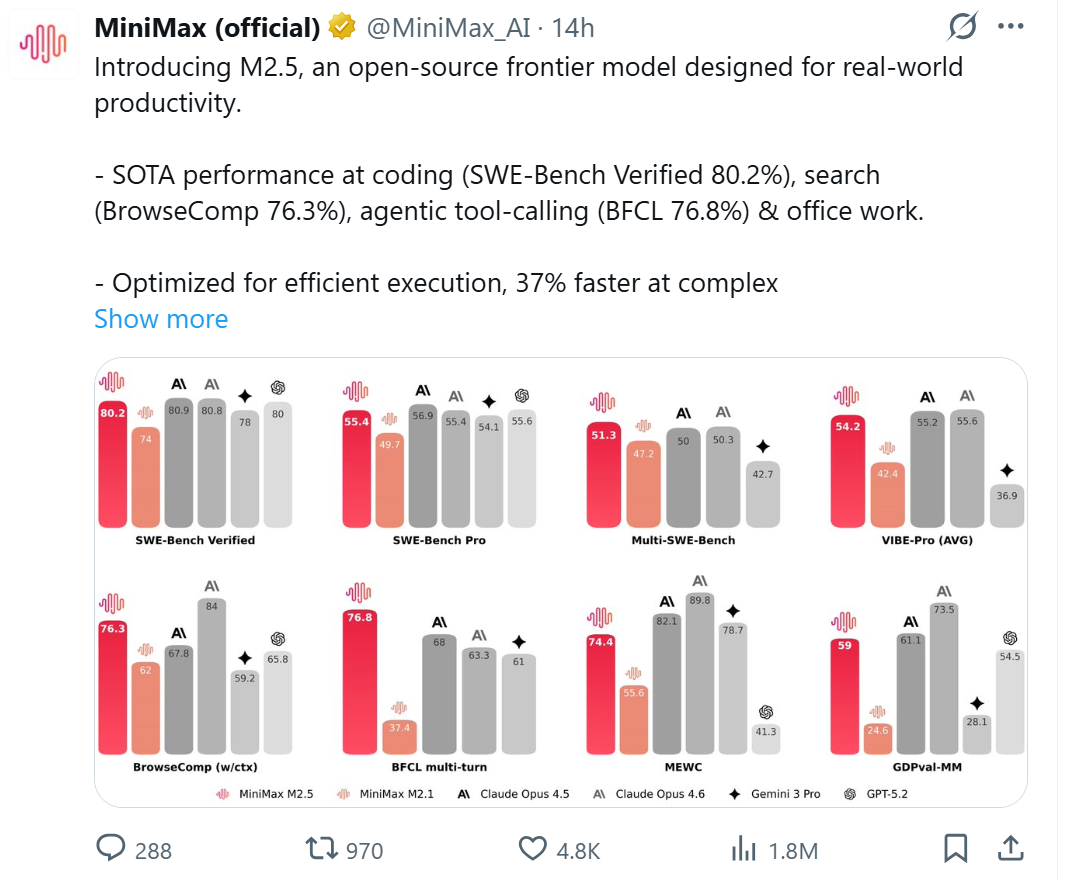
Task: Expand the truncated post with Show more
Action: coord(161,319)
